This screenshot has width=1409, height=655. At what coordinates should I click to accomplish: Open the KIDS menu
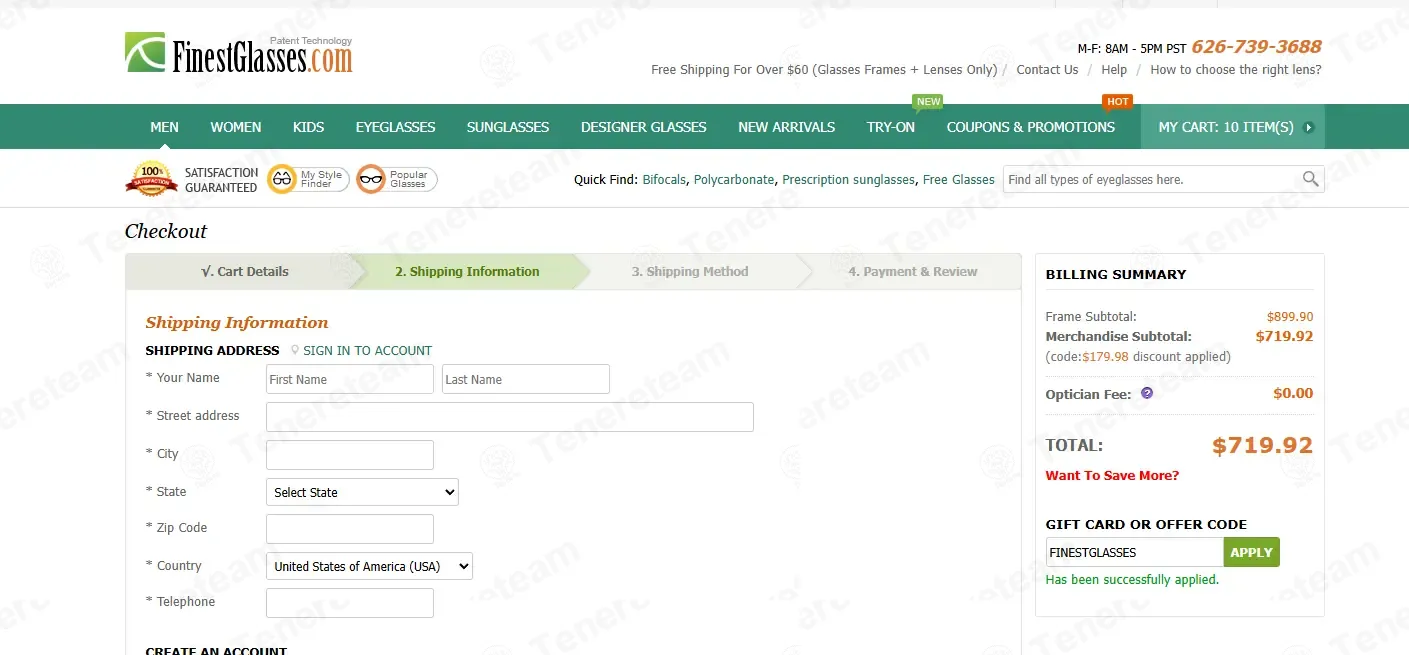click(309, 127)
